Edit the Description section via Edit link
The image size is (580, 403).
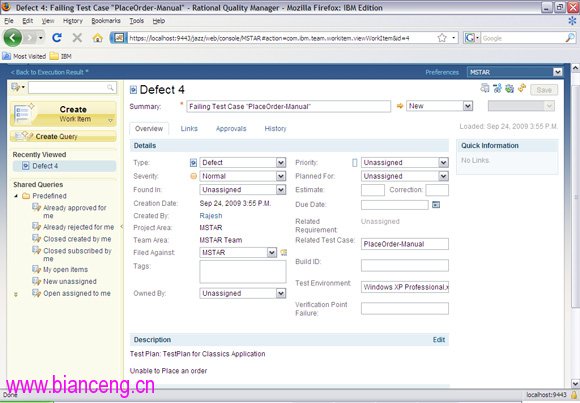(439, 340)
